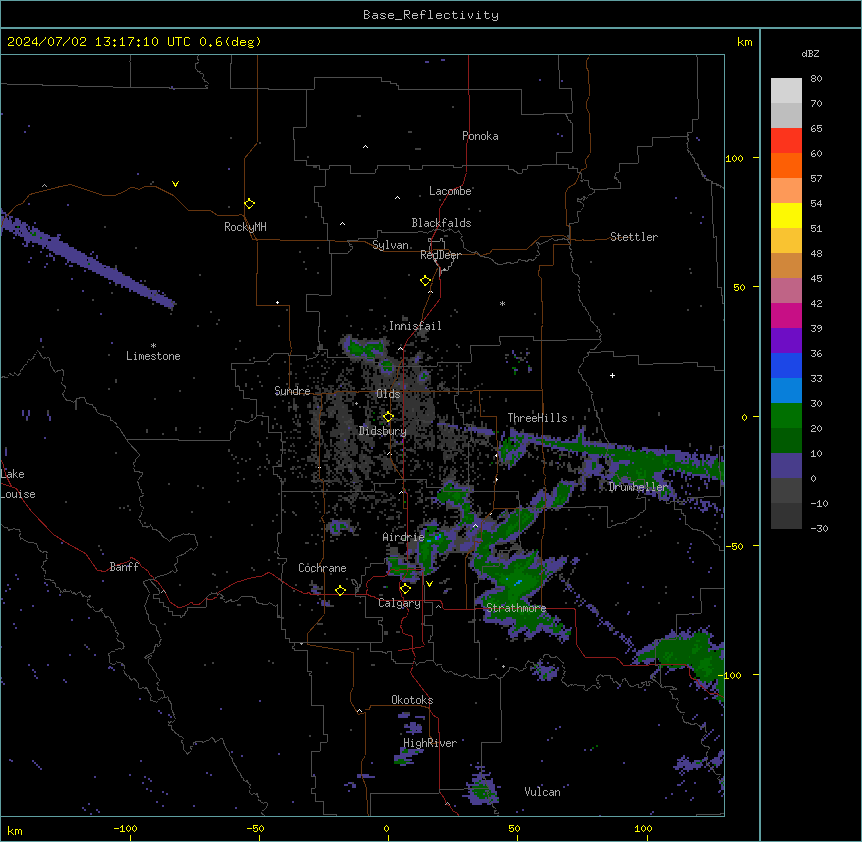Viewport: 862px width, 842px height.
Task: Click the 80 value at the legend top
Action: coord(816,79)
